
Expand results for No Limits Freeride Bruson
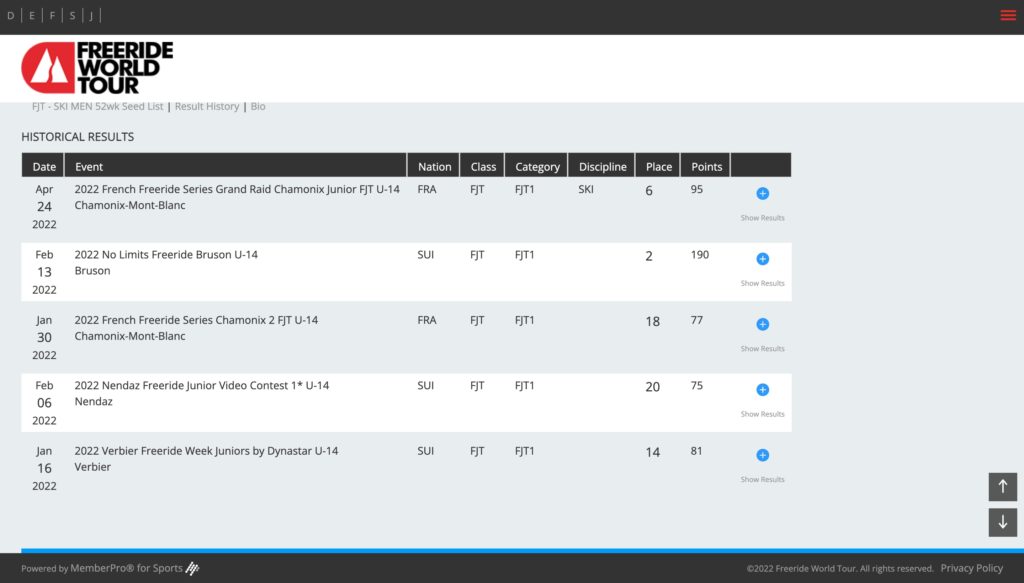click(x=762, y=259)
